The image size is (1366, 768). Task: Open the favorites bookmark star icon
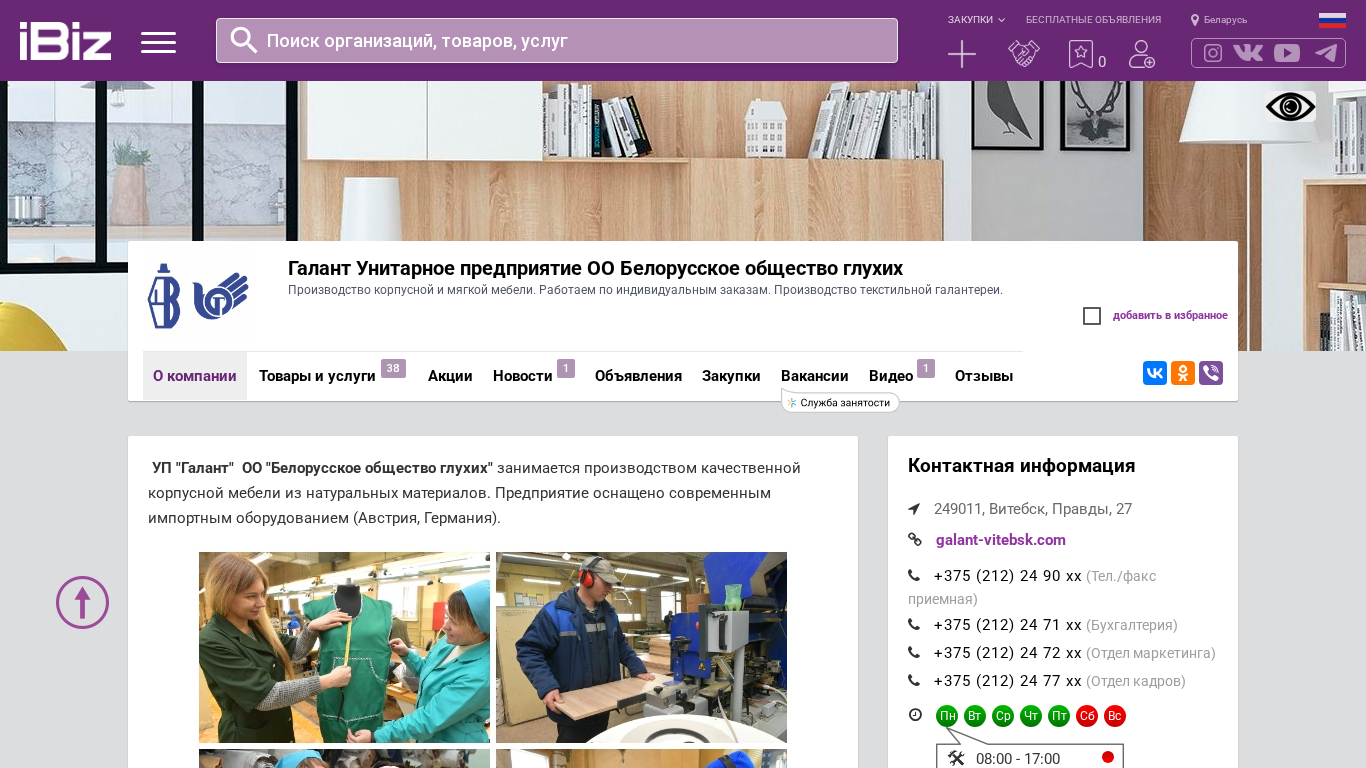1081,54
